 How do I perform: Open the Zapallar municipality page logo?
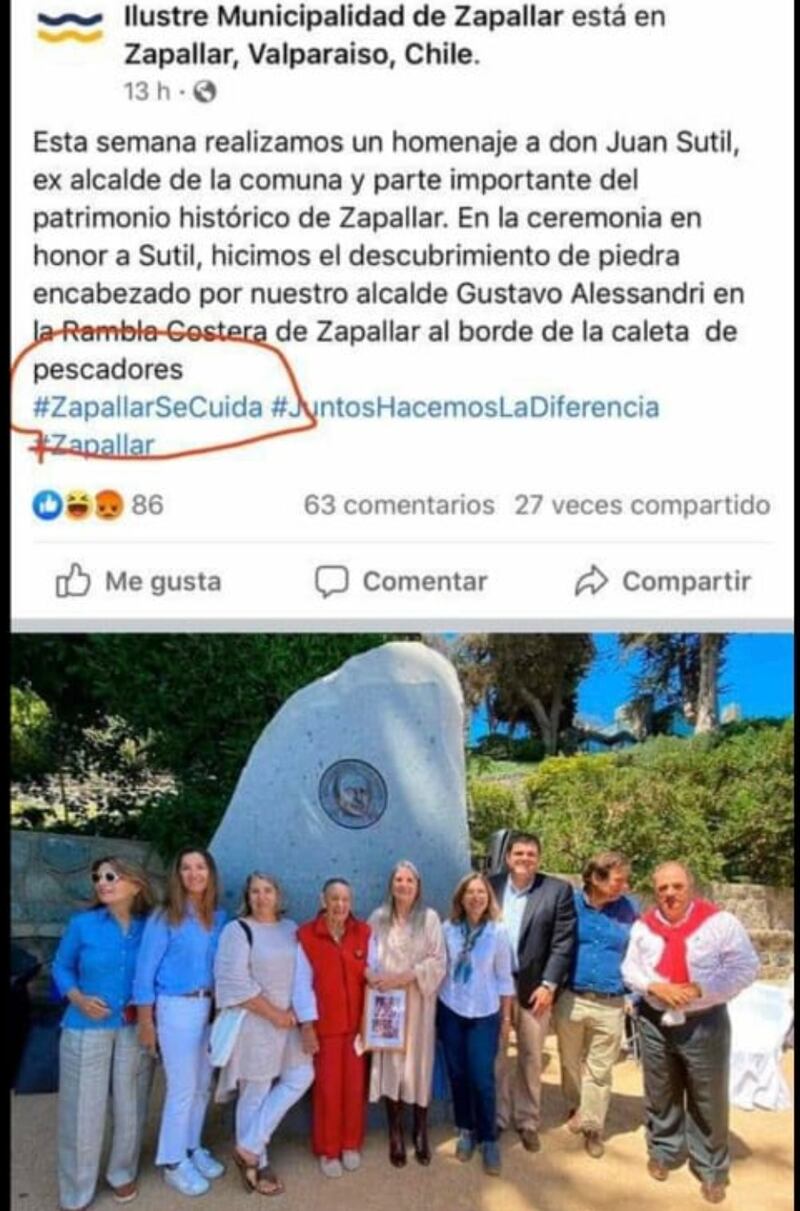pyautogui.click(x=70, y=27)
